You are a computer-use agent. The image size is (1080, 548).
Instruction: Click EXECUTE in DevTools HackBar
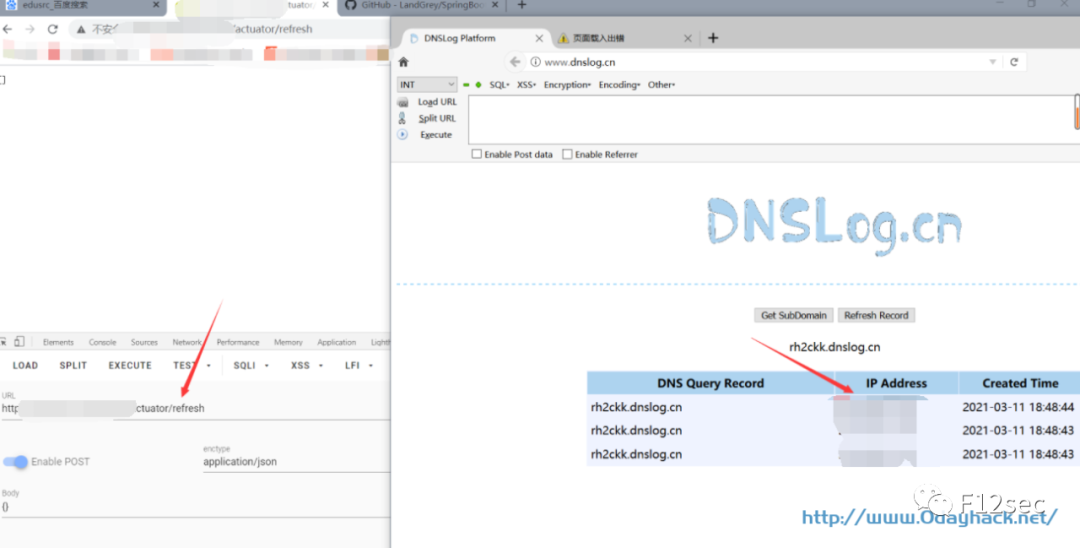130,366
